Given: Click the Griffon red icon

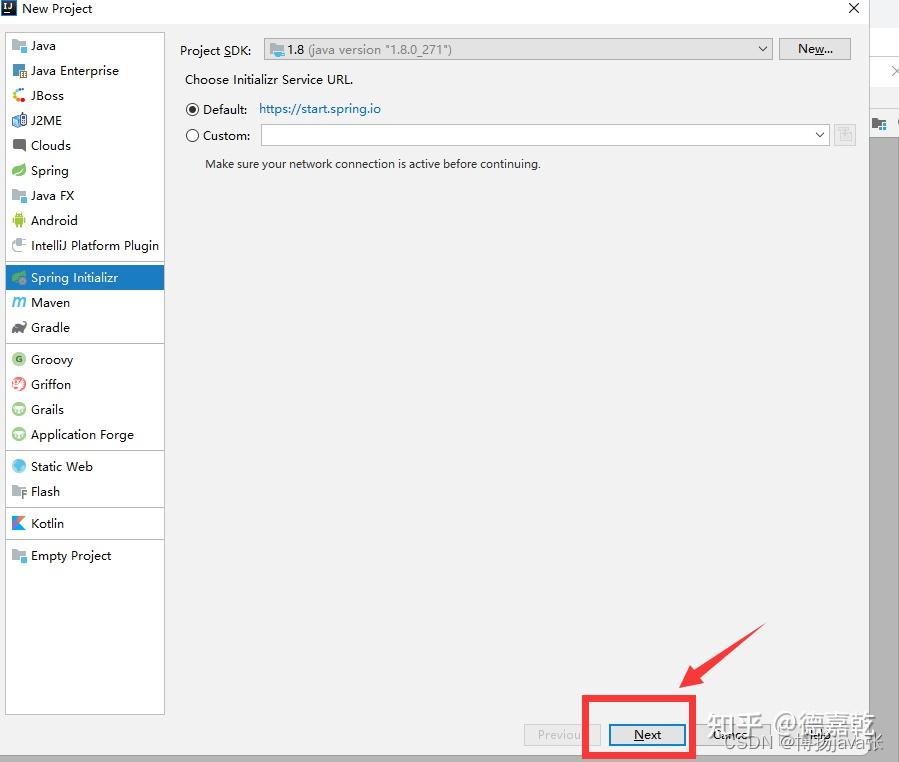Looking at the screenshot, I should pyautogui.click(x=19, y=384).
